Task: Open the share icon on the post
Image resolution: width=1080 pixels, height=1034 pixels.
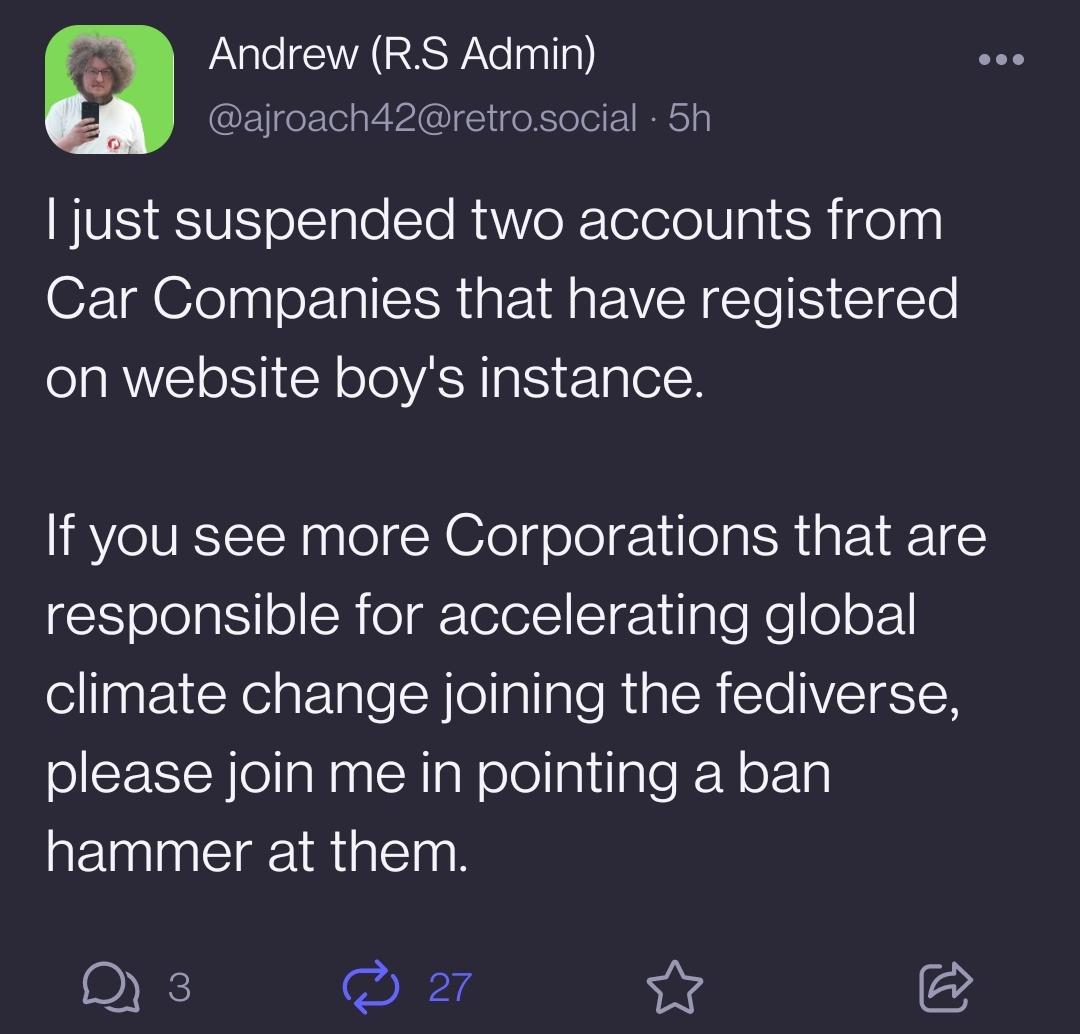Action: tap(944, 987)
